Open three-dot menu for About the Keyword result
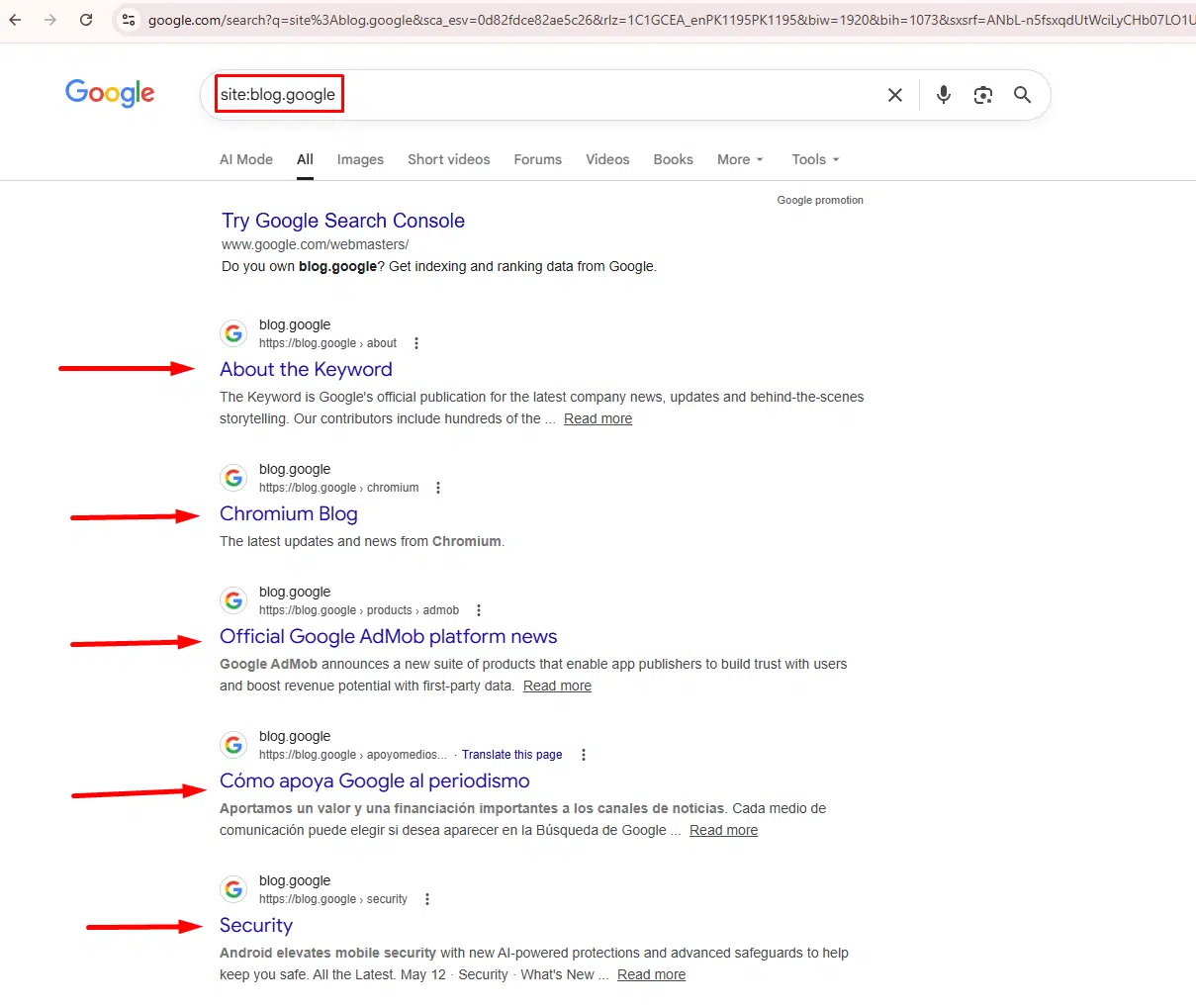1196x1008 pixels. (416, 343)
